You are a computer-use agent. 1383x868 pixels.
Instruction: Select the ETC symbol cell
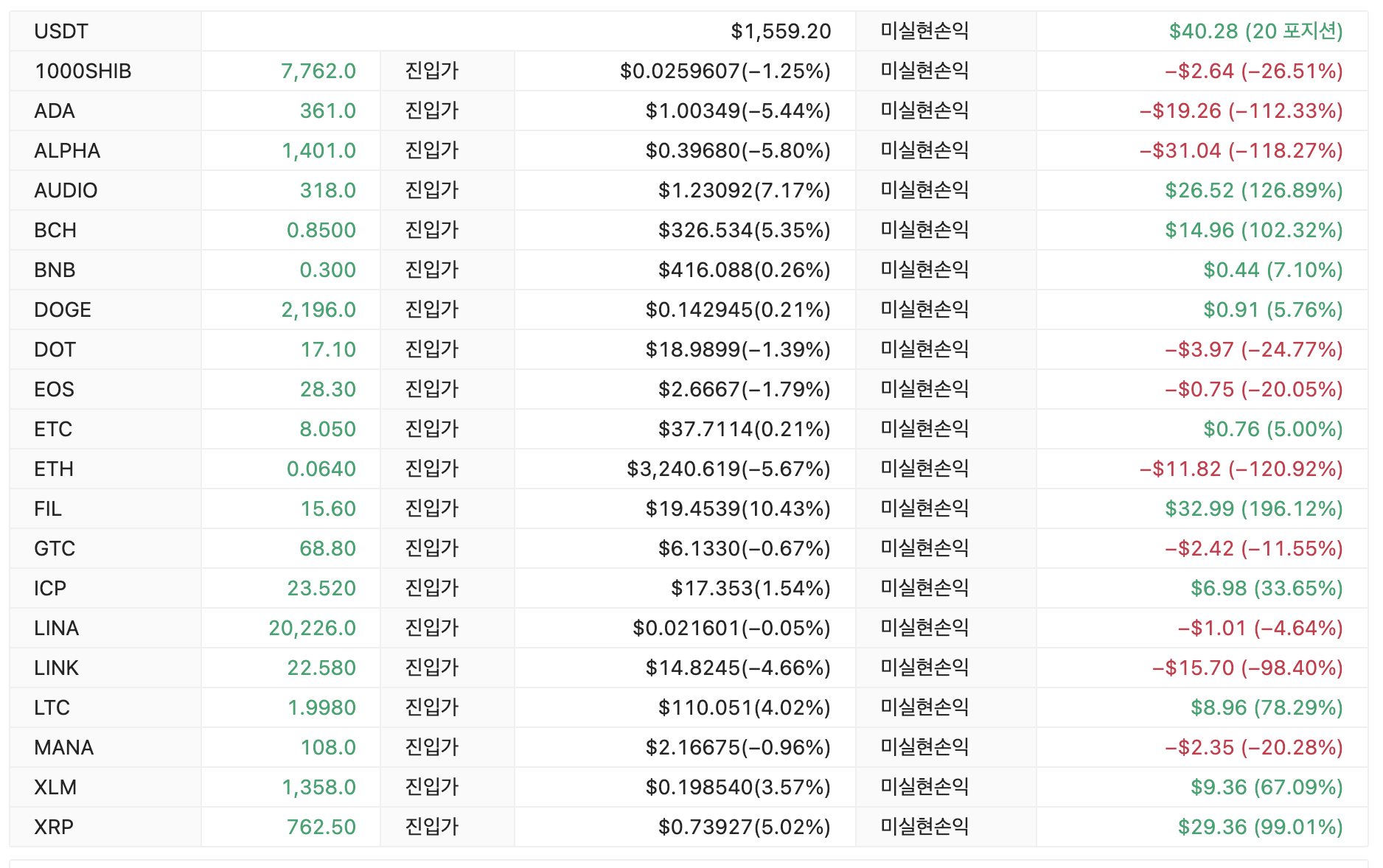105,429
